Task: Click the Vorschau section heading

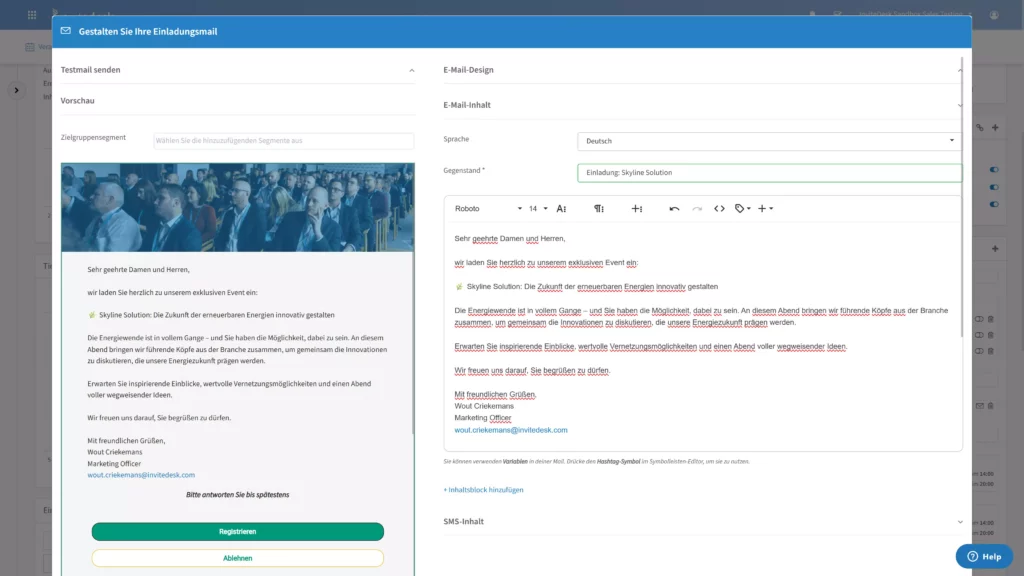Action: [x=77, y=101]
